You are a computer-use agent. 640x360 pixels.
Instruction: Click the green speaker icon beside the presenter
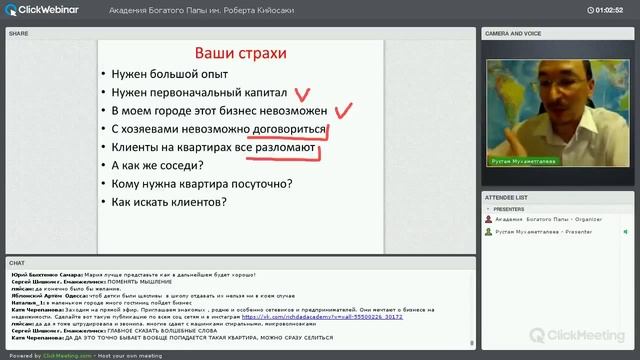click(x=625, y=232)
